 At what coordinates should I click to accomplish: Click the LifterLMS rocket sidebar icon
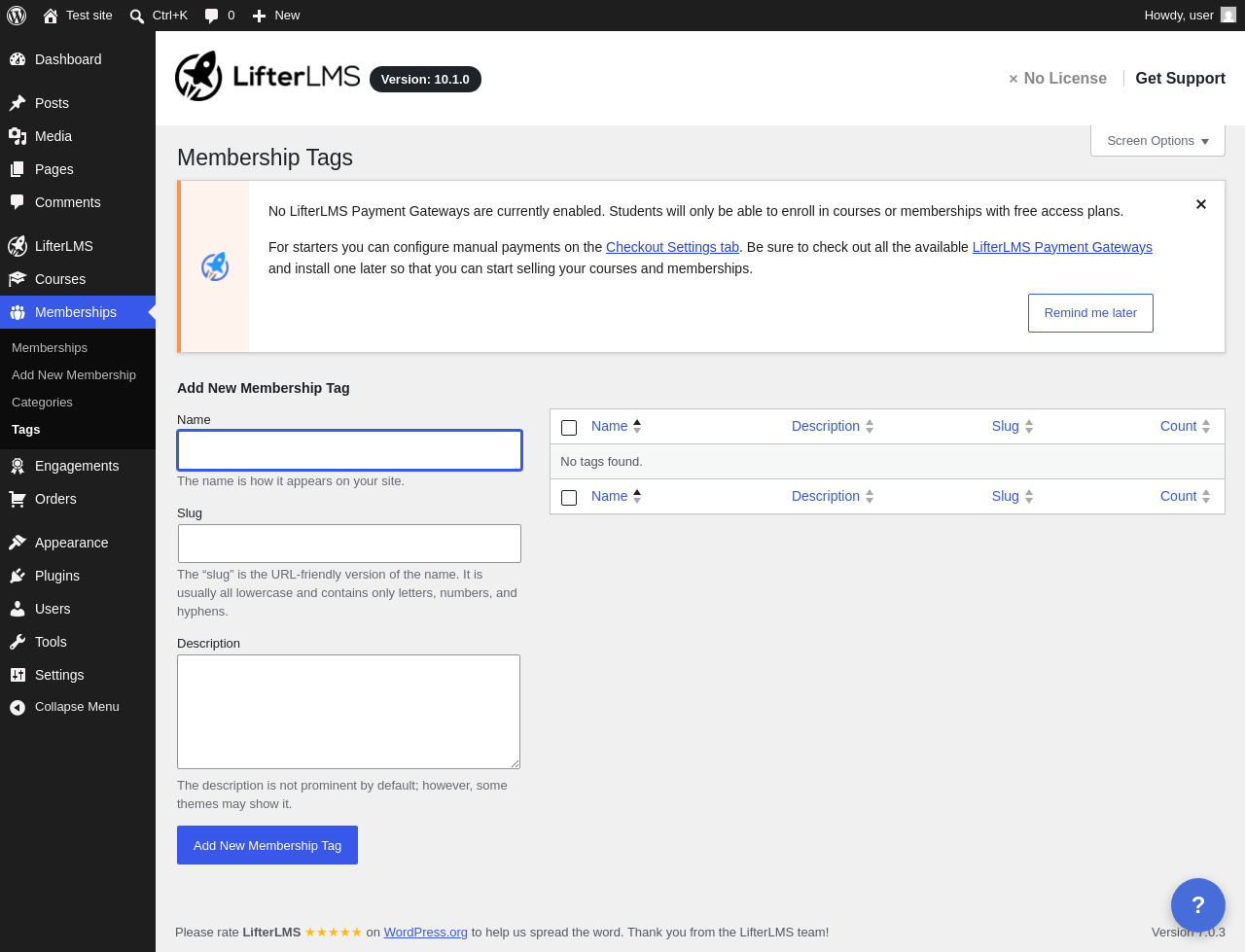tap(18, 246)
